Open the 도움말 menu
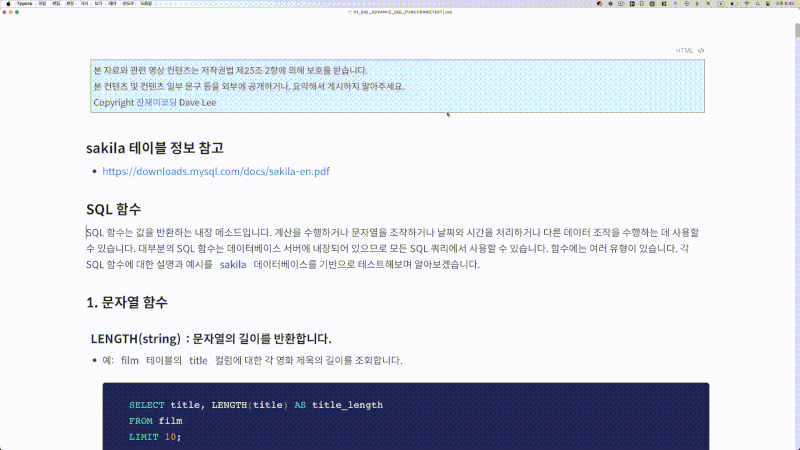Screen dimensions: 800x450 [x=146, y=4]
